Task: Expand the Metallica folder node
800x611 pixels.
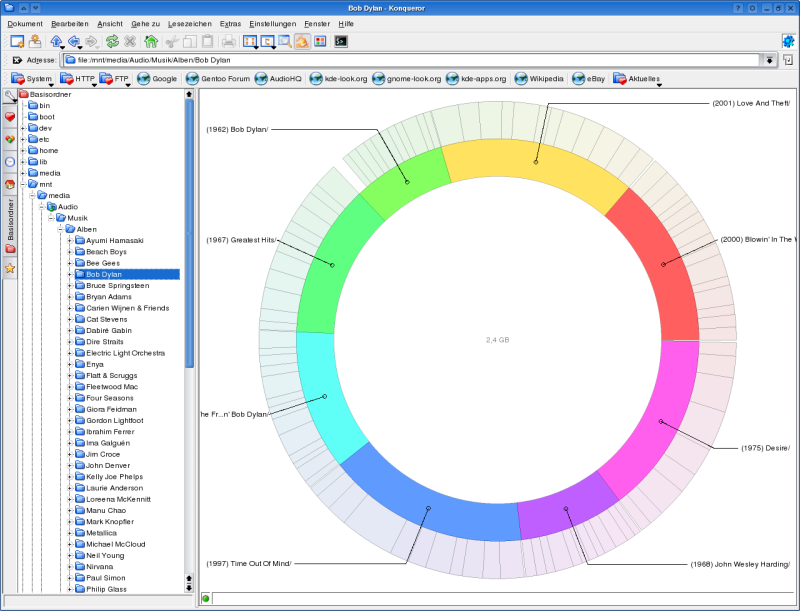Action: pyautogui.click(x=70, y=532)
